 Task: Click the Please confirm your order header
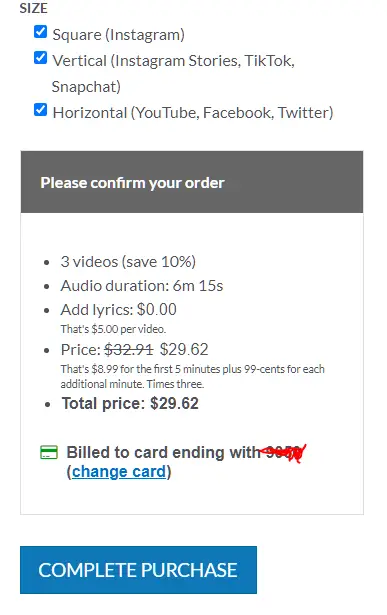point(133,183)
